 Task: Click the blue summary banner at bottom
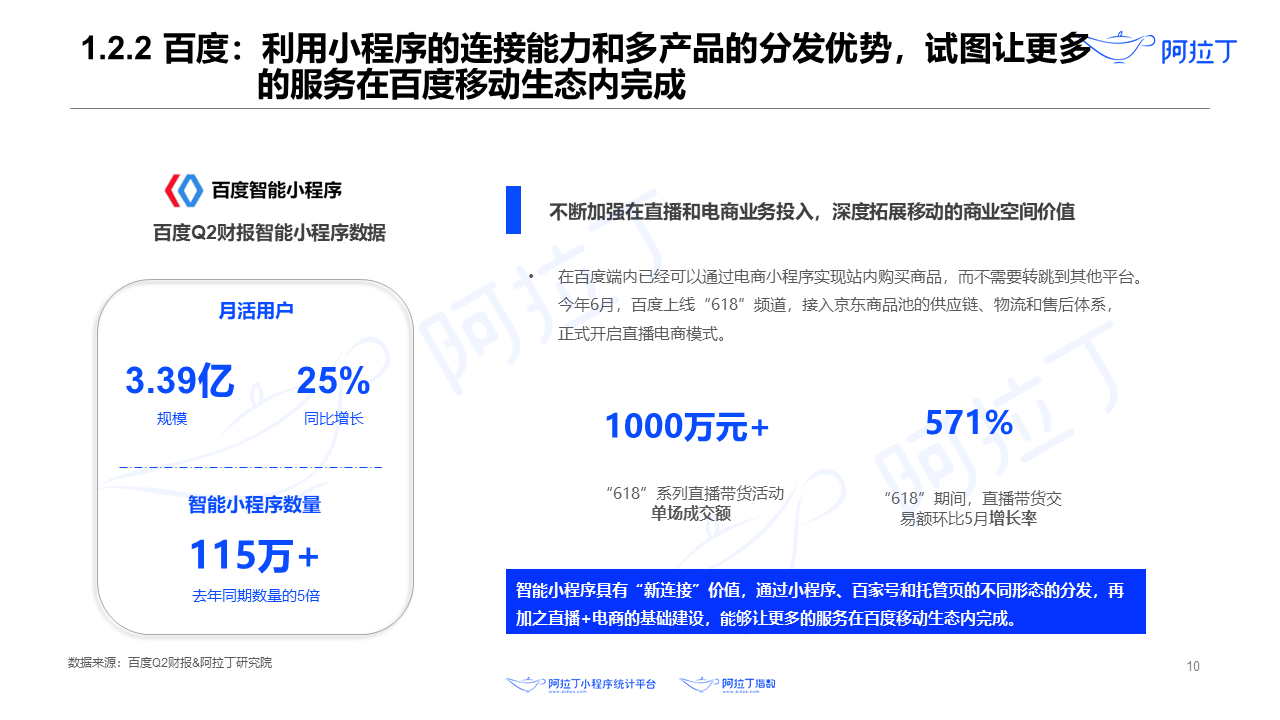[x=825, y=601]
